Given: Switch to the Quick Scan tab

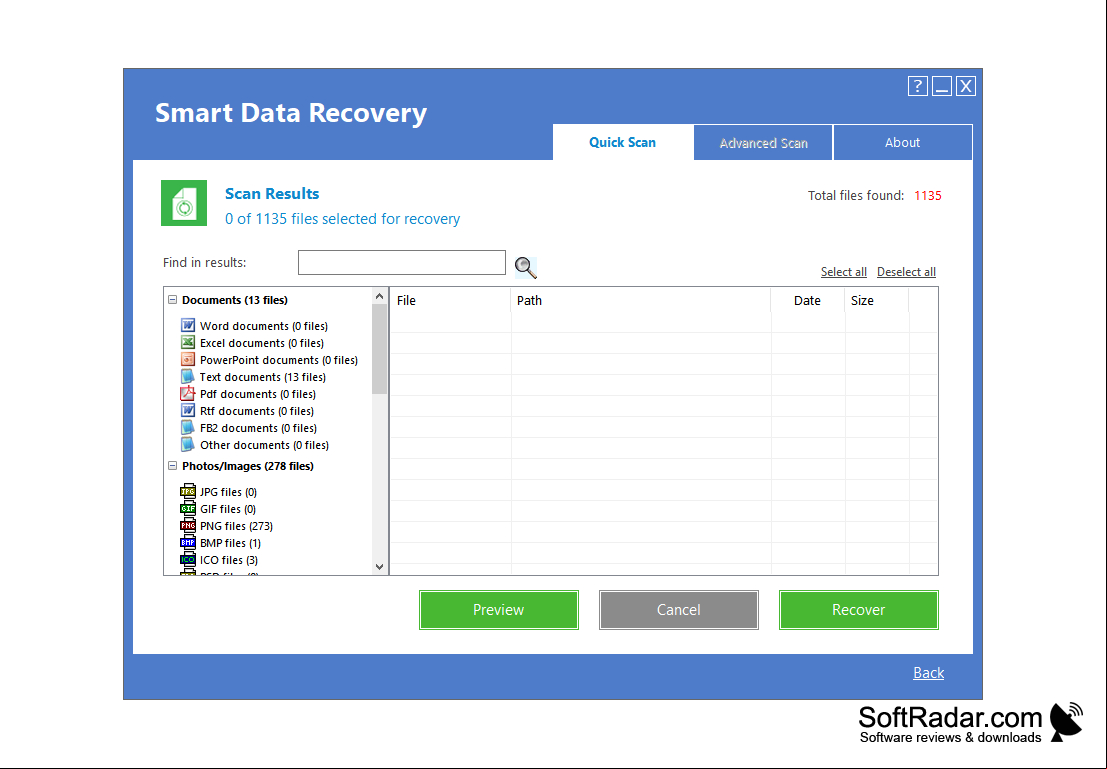Looking at the screenshot, I should pos(623,143).
